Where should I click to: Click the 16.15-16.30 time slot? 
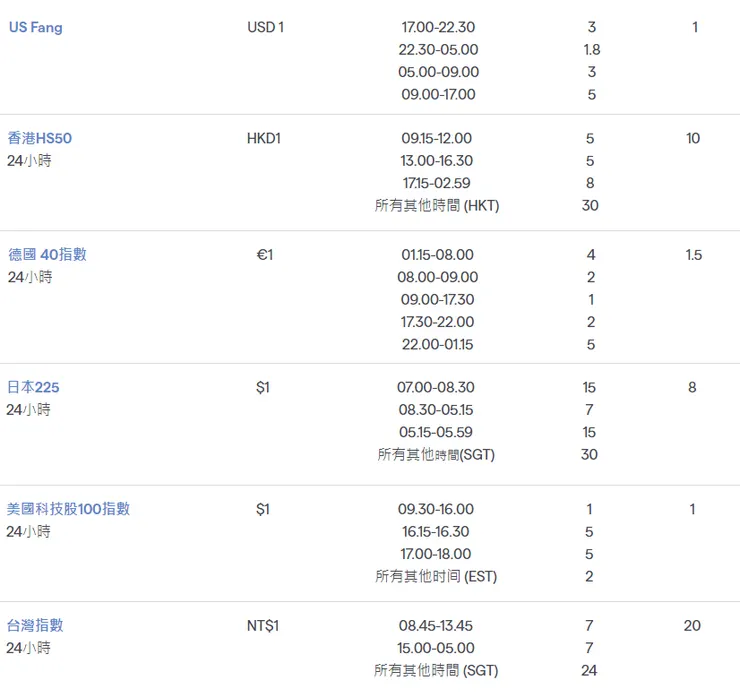(x=437, y=531)
